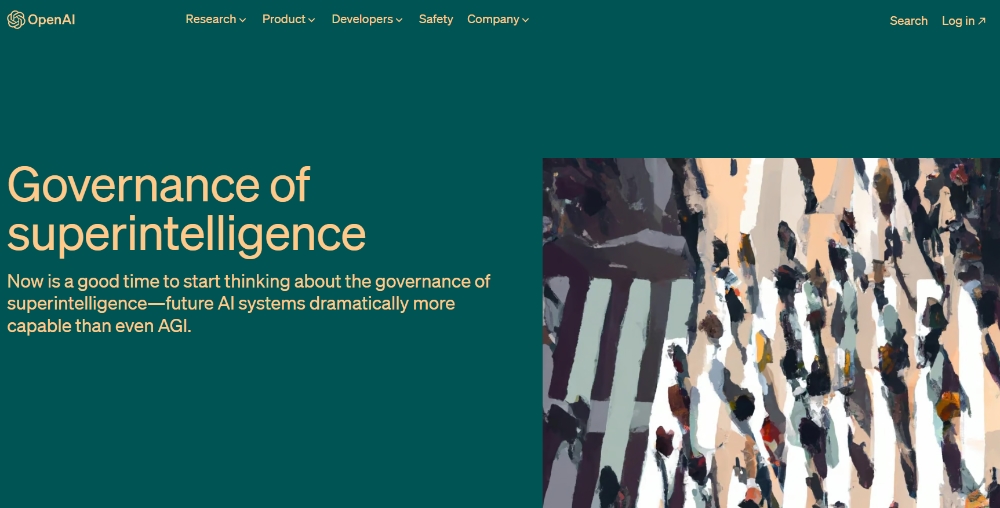The image size is (1000, 508).
Task: Click the word Governance in the headline
Action: click(133, 185)
